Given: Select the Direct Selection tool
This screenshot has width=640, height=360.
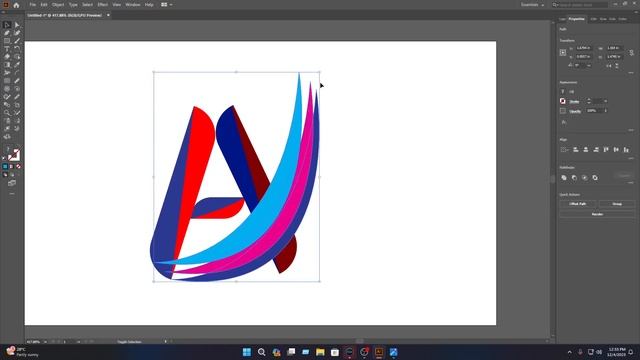Looking at the screenshot, I should coord(17,25).
